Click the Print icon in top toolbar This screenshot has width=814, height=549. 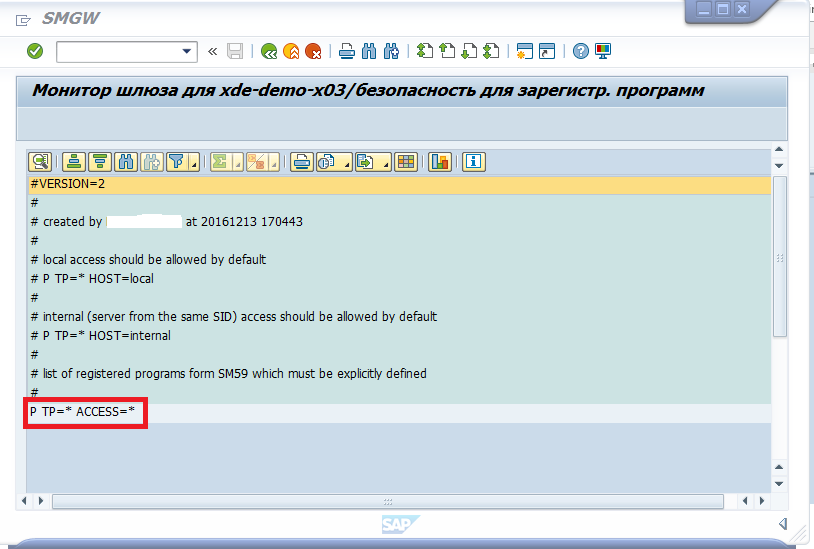(346, 51)
